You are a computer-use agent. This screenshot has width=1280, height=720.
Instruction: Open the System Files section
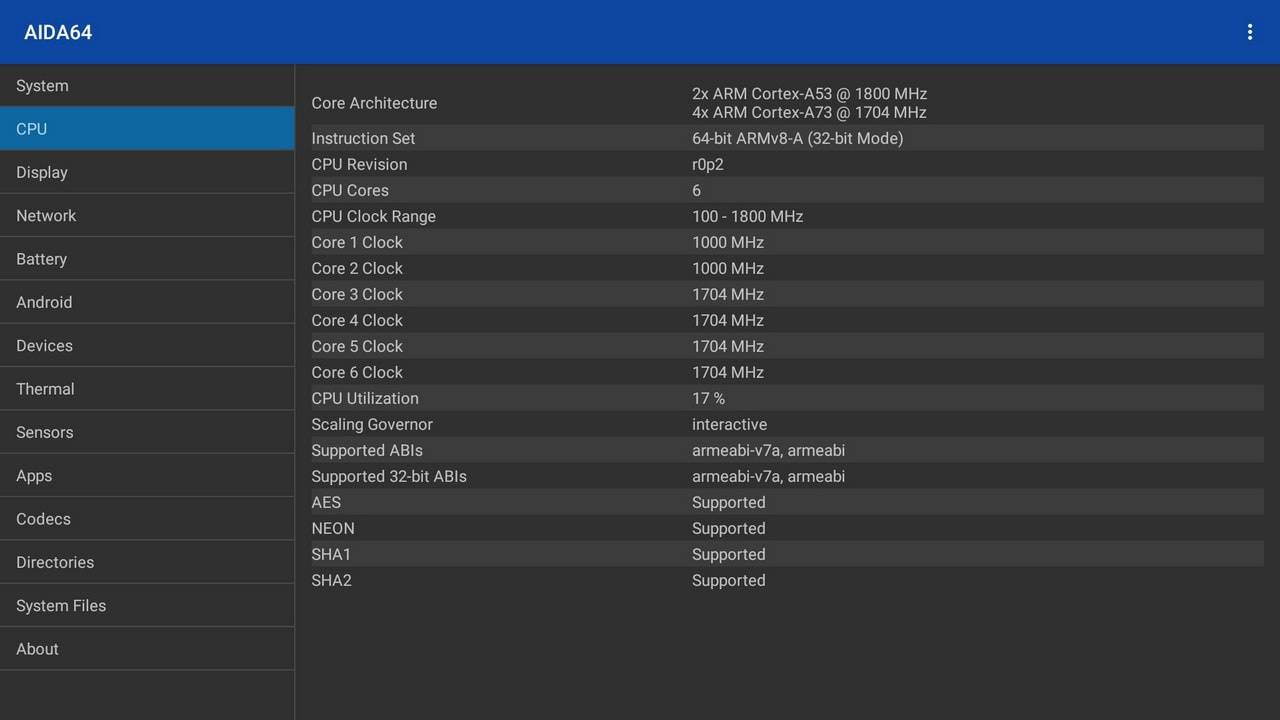coord(147,606)
